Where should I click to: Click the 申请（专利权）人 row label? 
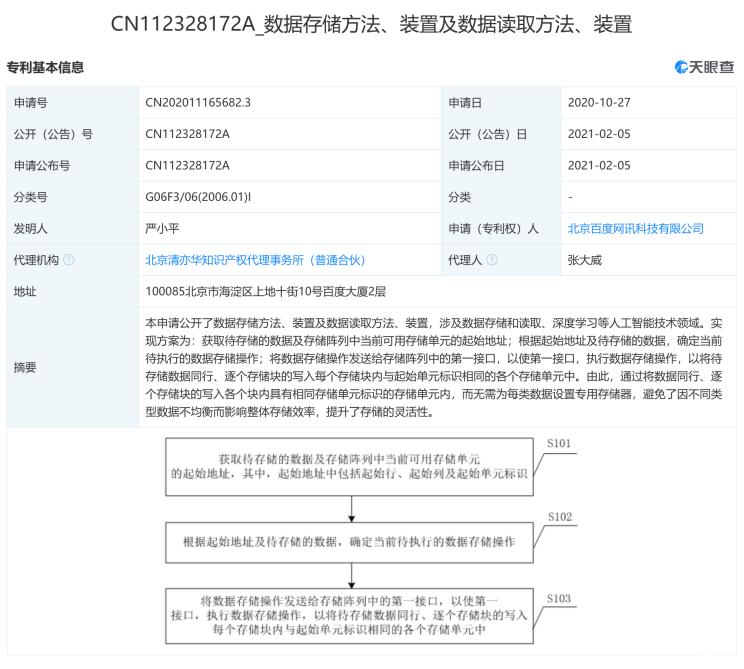coord(493,228)
